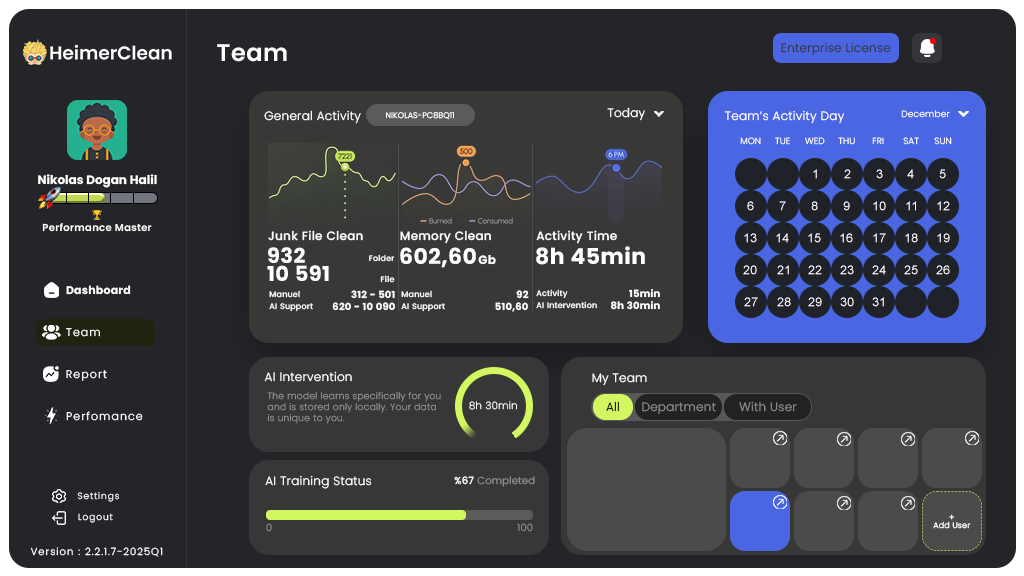
Task: Open the December month dropdown
Action: tap(935, 114)
